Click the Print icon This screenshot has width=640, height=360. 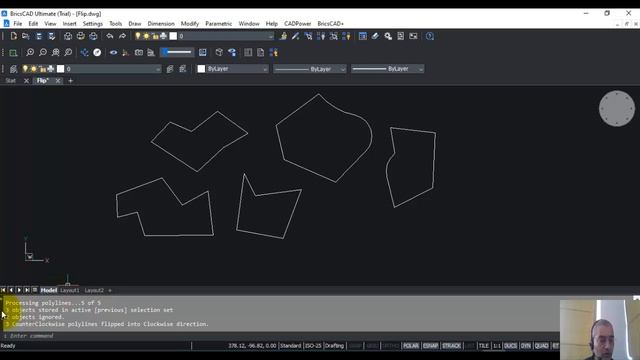click(x=80, y=36)
